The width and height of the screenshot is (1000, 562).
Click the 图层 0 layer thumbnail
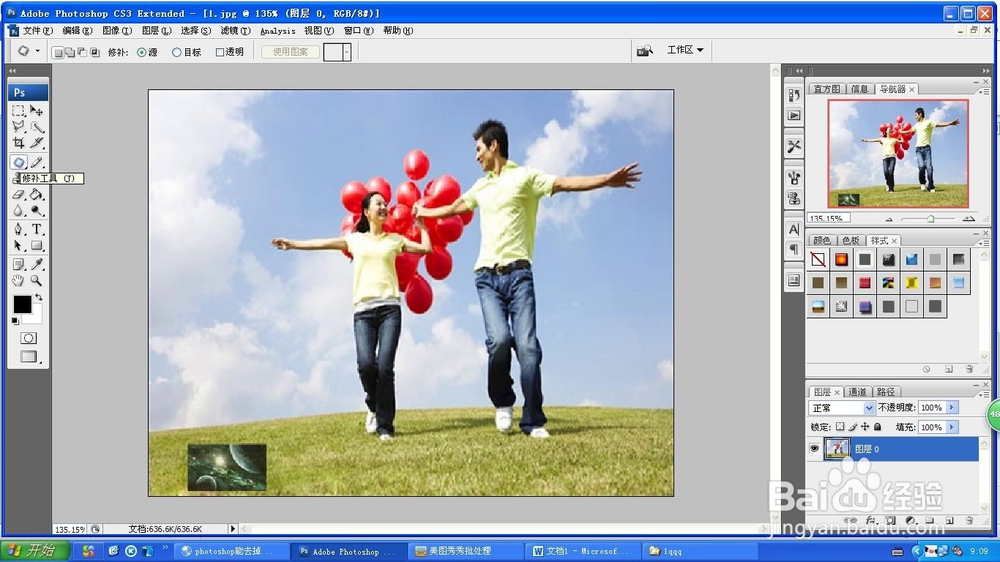(836, 449)
